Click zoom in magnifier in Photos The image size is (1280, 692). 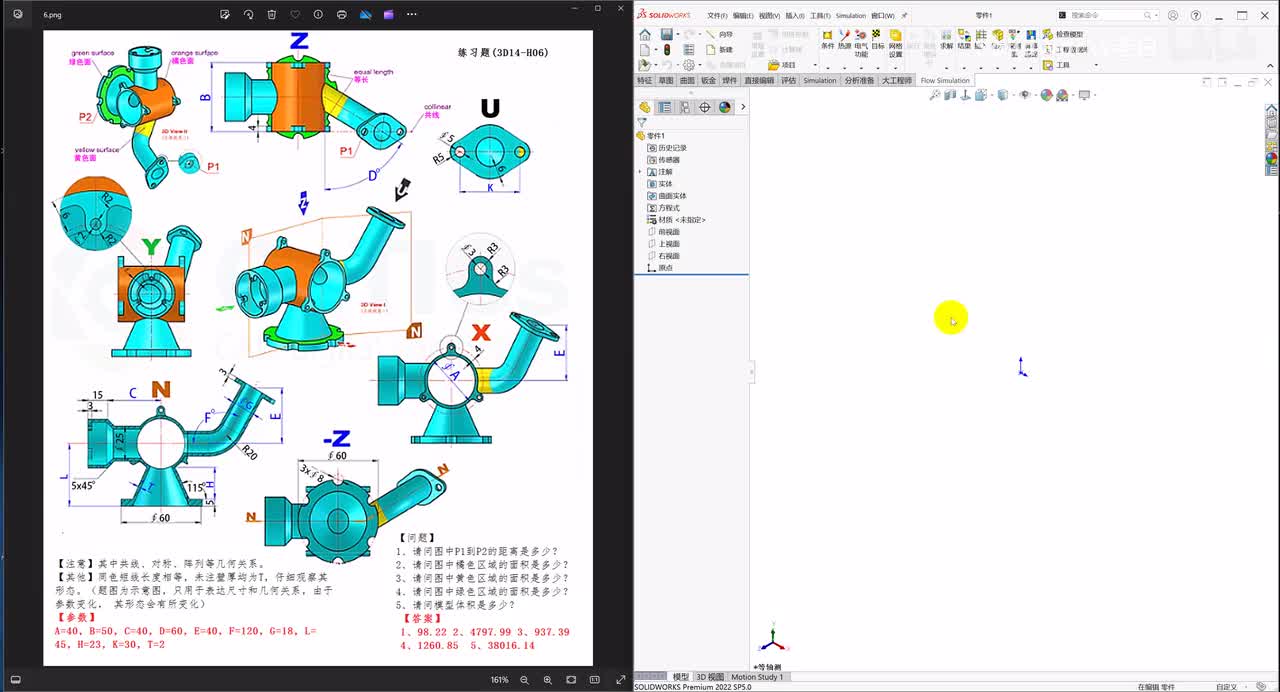point(547,680)
